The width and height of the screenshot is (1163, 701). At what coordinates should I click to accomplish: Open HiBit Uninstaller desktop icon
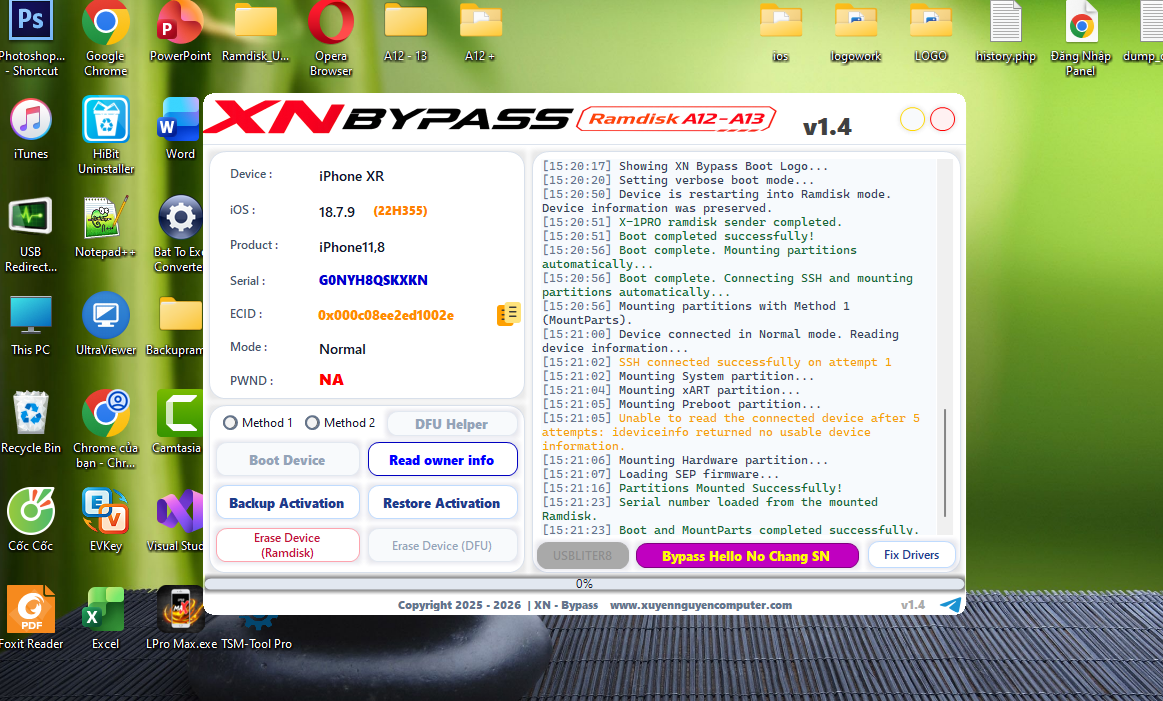[x=105, y=135]
